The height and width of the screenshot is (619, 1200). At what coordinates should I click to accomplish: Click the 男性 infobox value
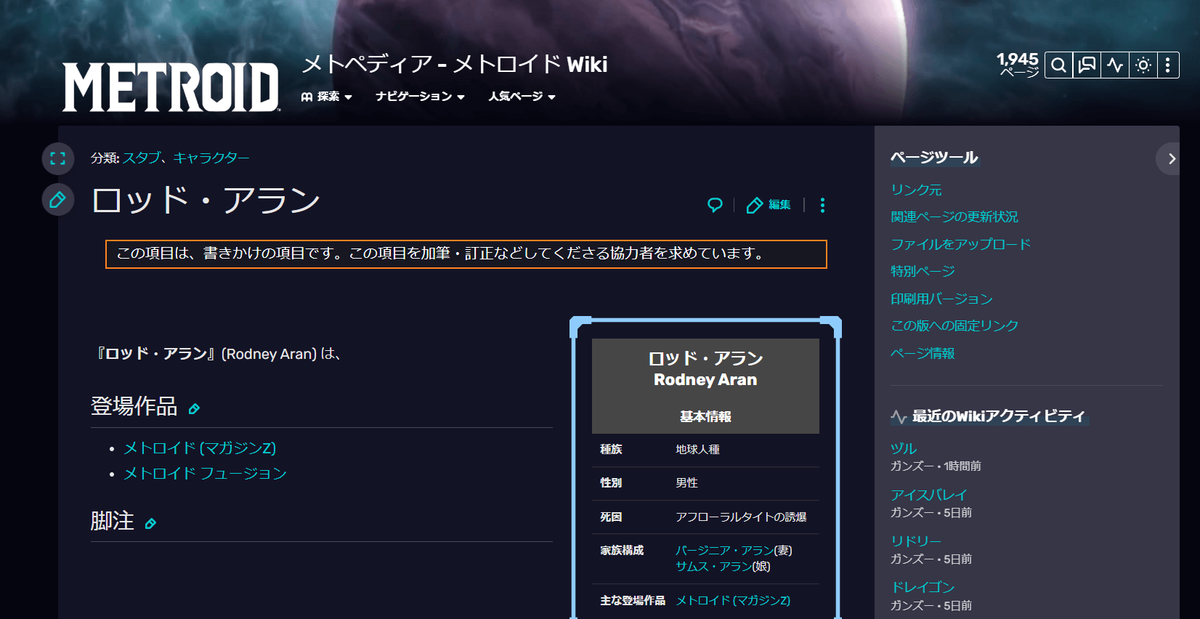point(686,483)
